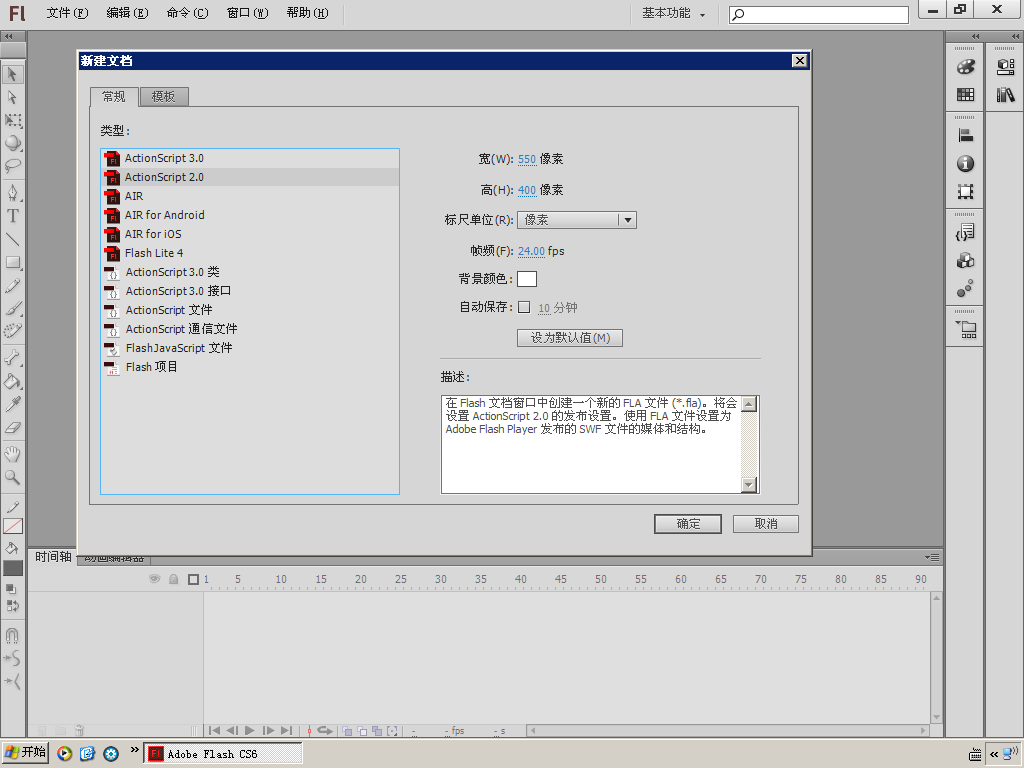Screen dimensions: 1024x768
Task: Open the Transform panel icon
Action: (x=965, y=192)
